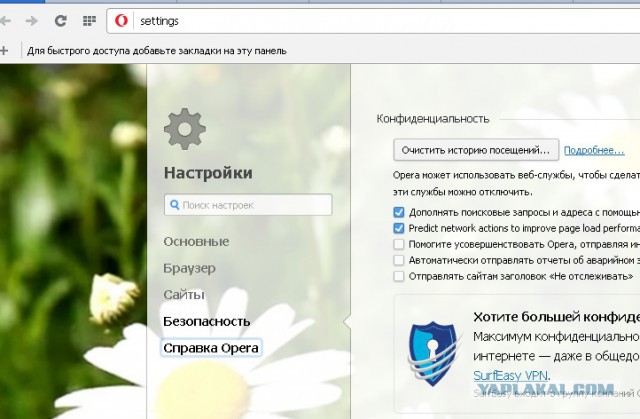Go forward with the right arrow button
The image size is (640, 419).
pos(31,20)
